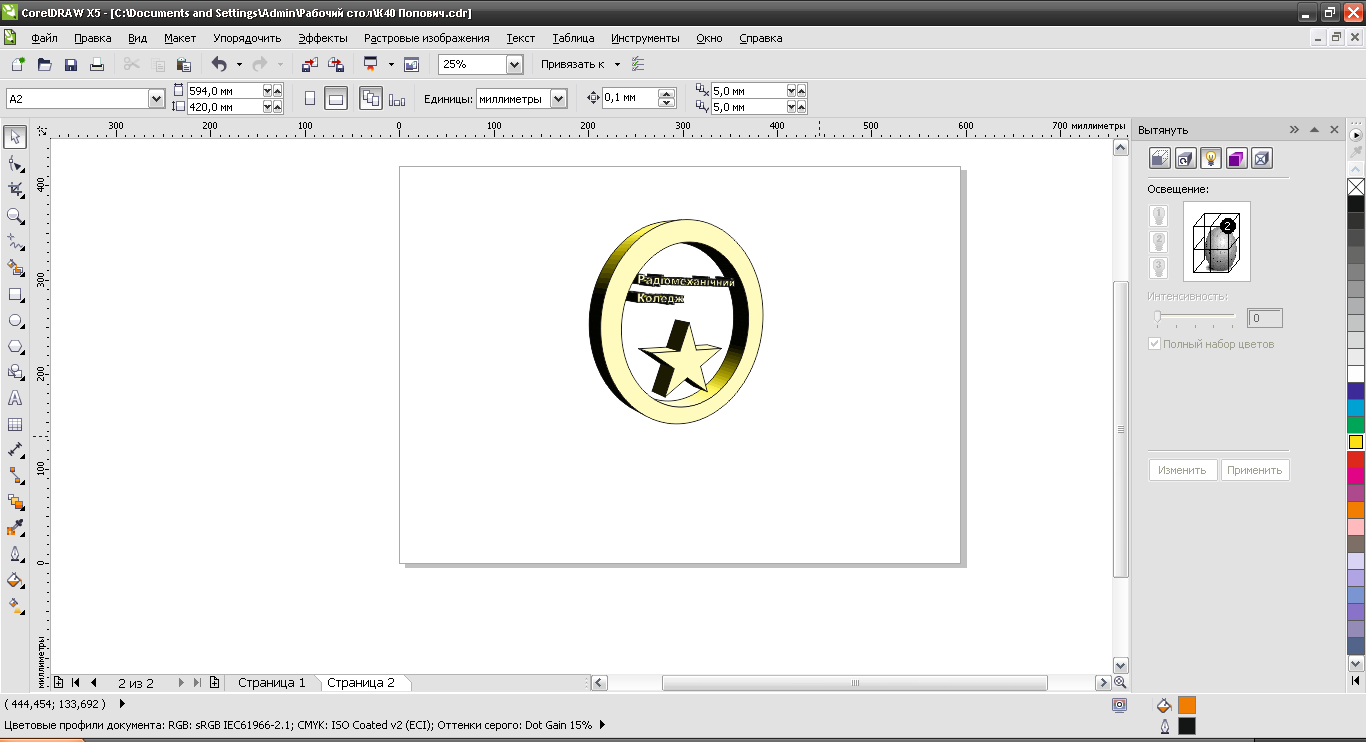Switch to Страница 1 tab

[x=272, y=683]
